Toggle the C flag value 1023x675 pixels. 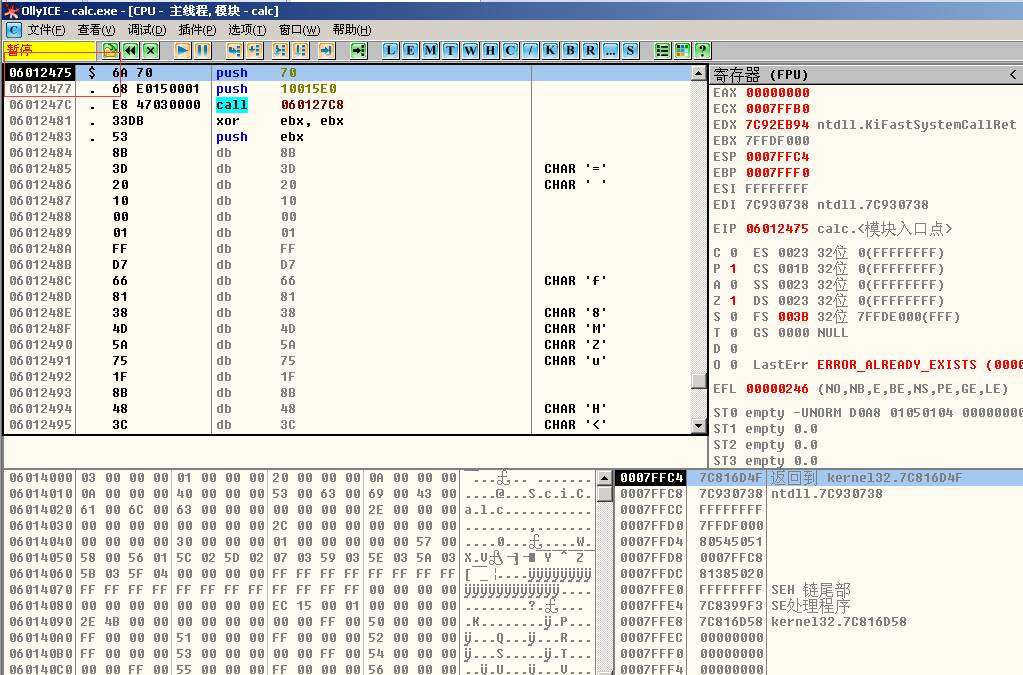click(733, 252)
